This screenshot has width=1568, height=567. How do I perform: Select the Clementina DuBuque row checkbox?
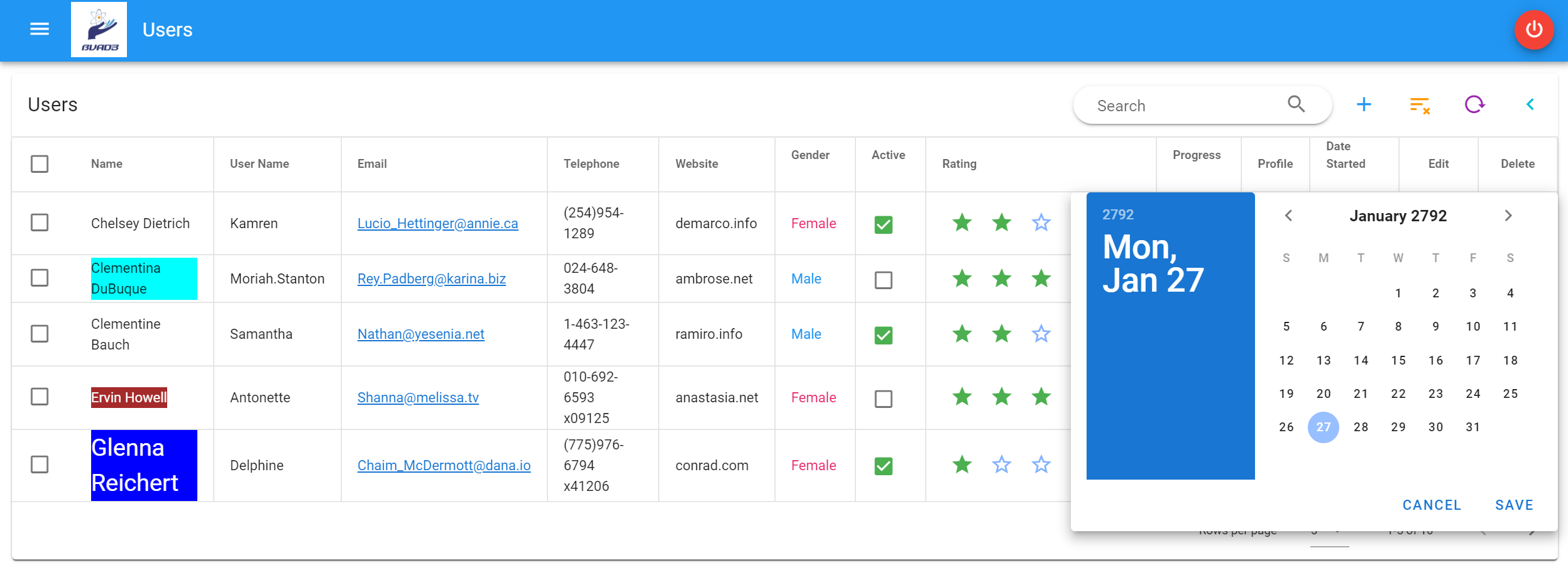(x=40, y=278)
